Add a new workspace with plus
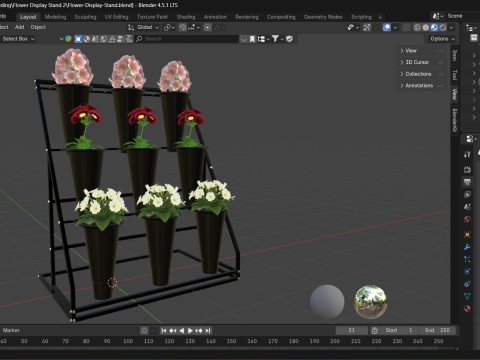 (380, 17)
